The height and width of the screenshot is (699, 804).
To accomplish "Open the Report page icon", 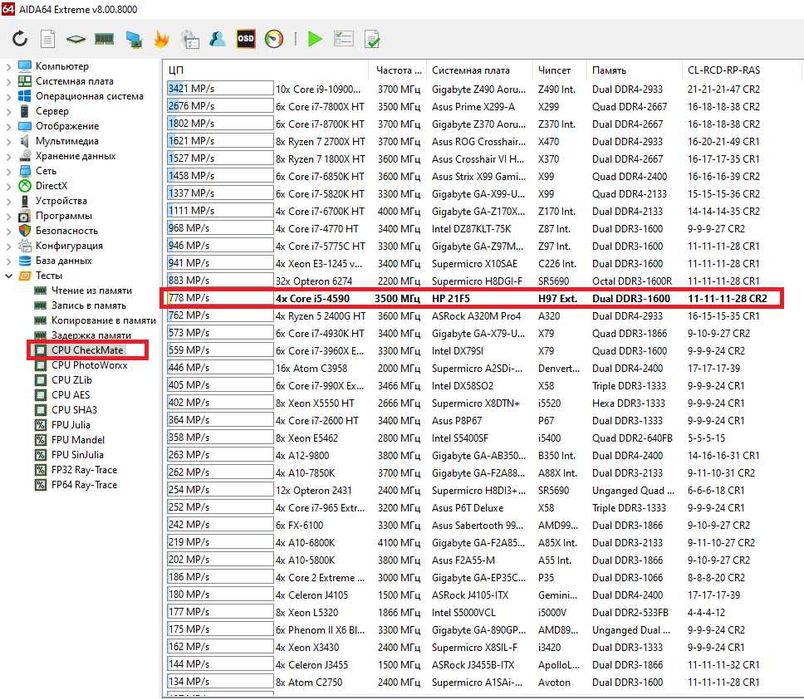I will pyautogui.click(x=48, y=39).
